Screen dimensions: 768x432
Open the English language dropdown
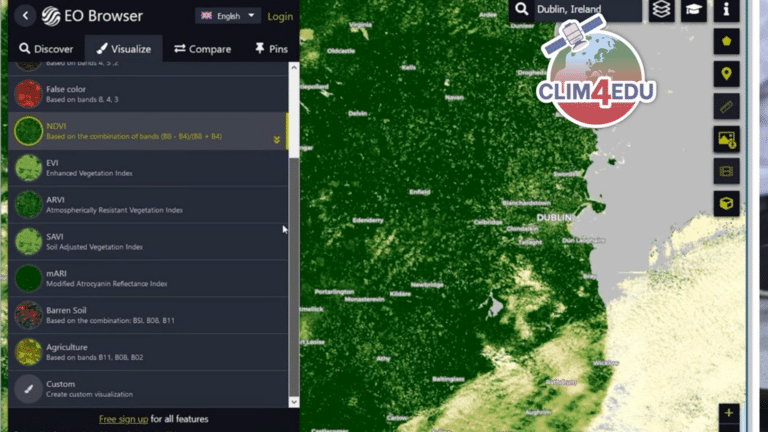tap(228, 16)
